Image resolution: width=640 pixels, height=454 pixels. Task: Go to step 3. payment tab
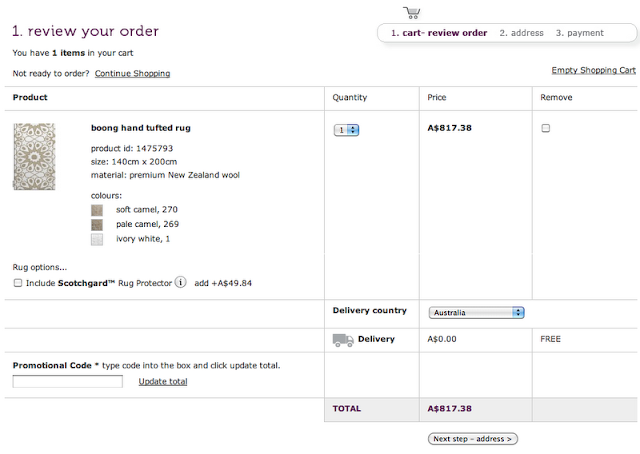pyautogui.click(x=579, y=33)
